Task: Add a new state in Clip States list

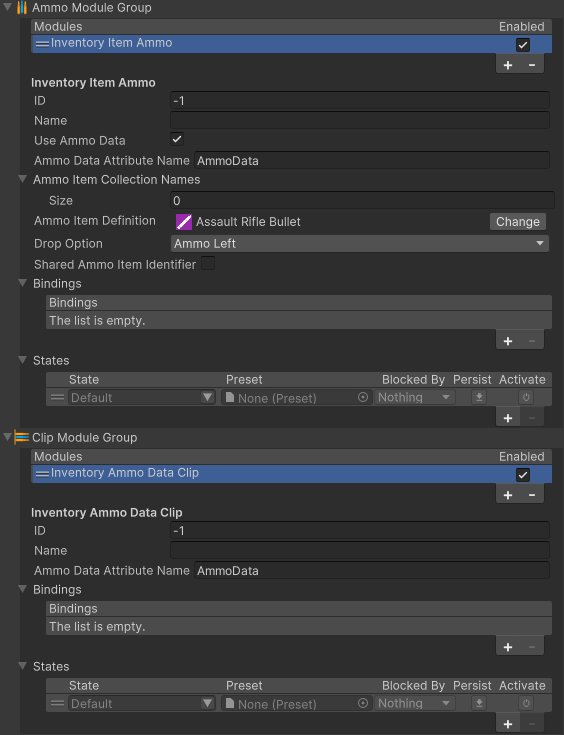Action: tap(508, 724)
